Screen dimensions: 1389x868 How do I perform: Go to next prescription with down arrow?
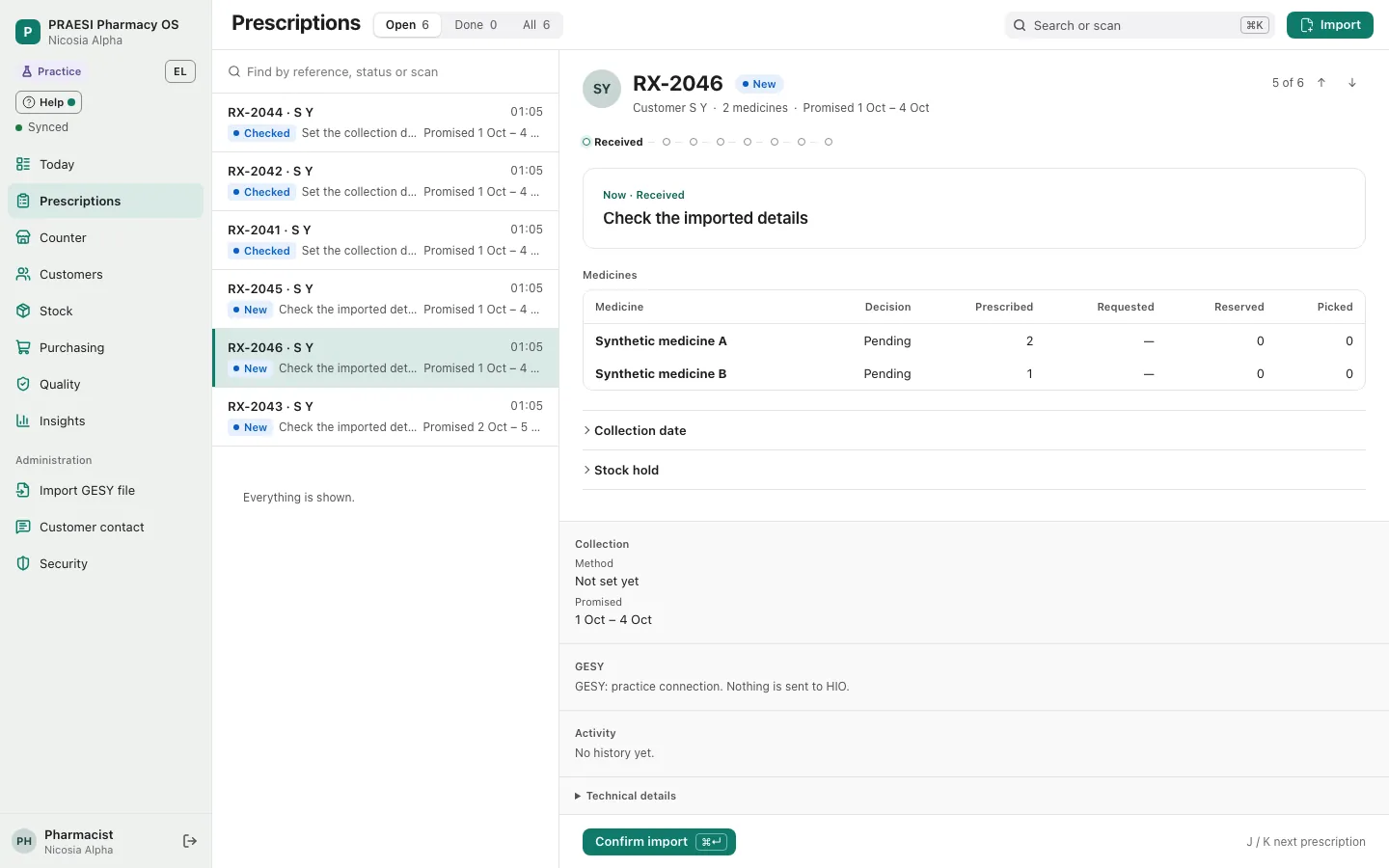click(1352, 83)
